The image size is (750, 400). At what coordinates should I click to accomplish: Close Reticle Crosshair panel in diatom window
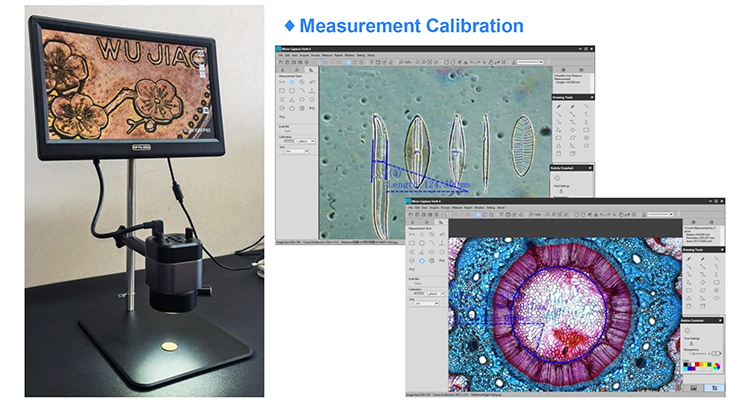pos(590,168)
